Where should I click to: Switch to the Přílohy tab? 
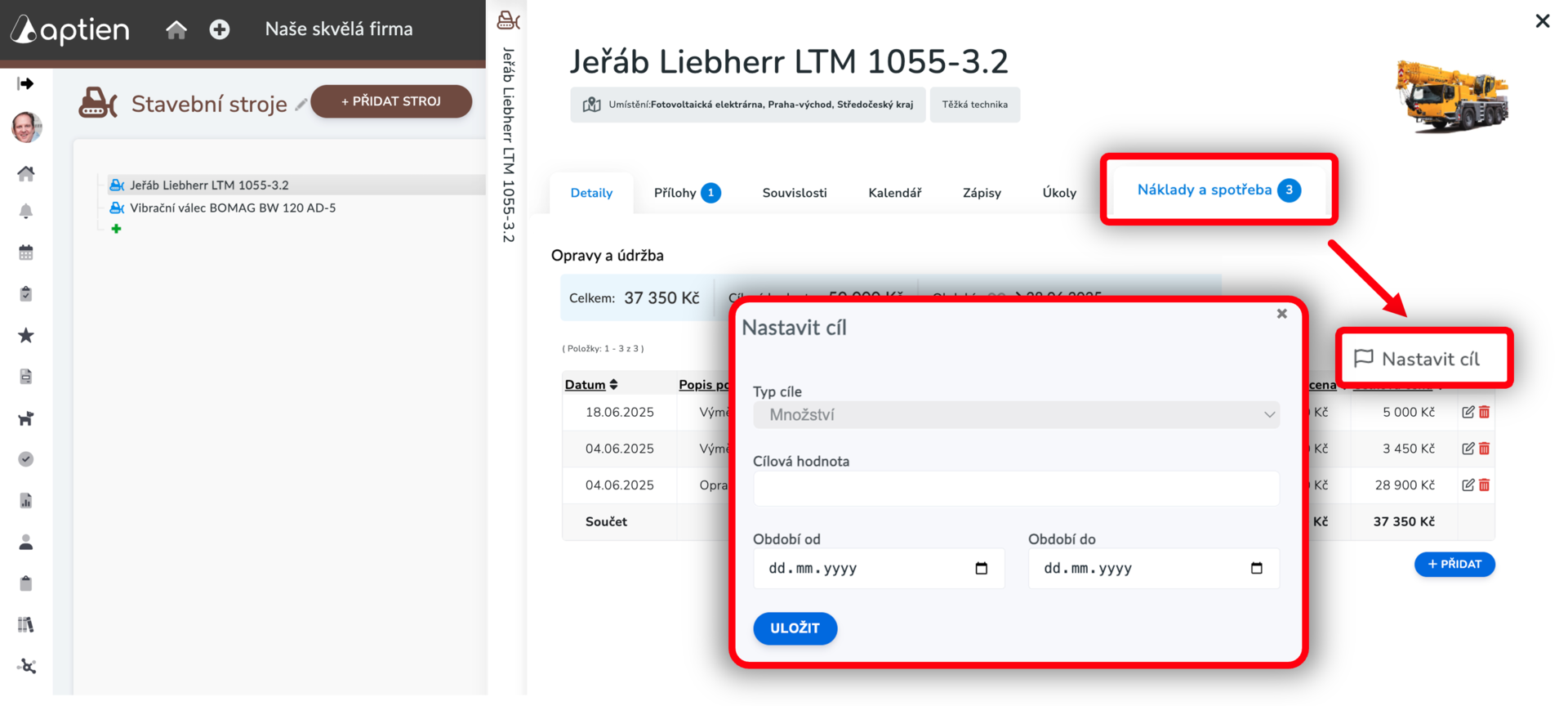point(687,193)
